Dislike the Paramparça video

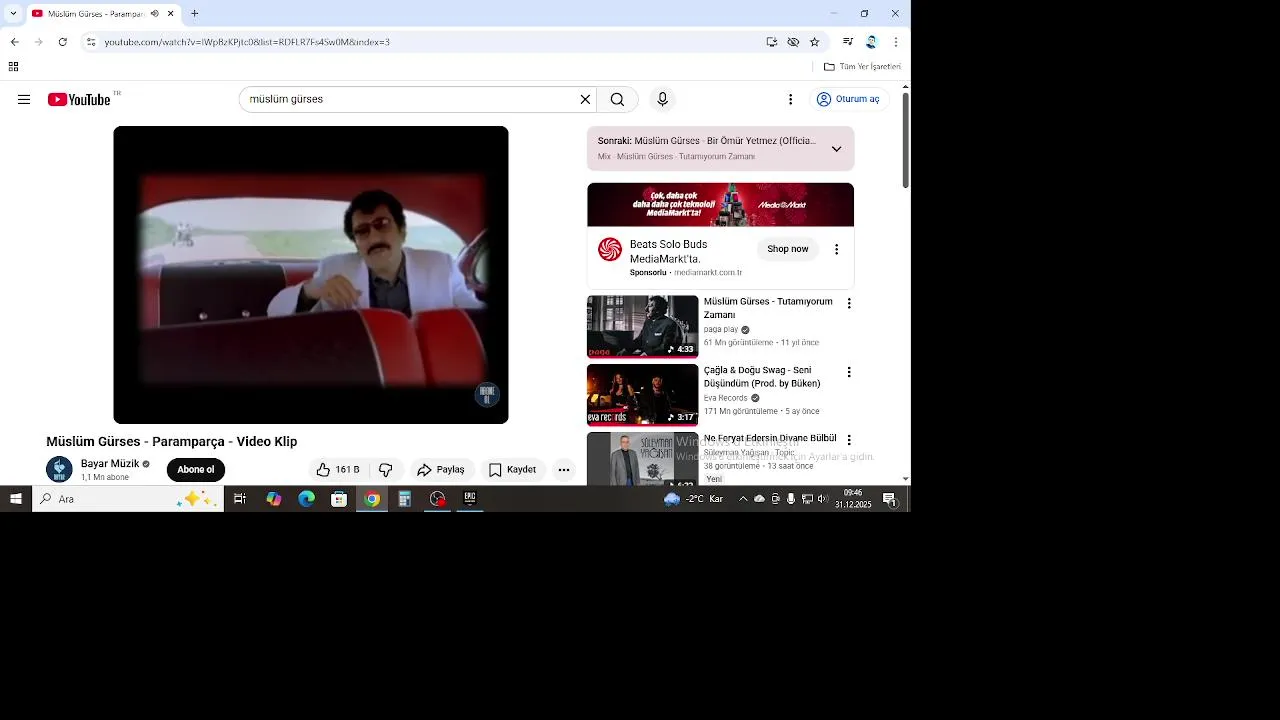386,470
